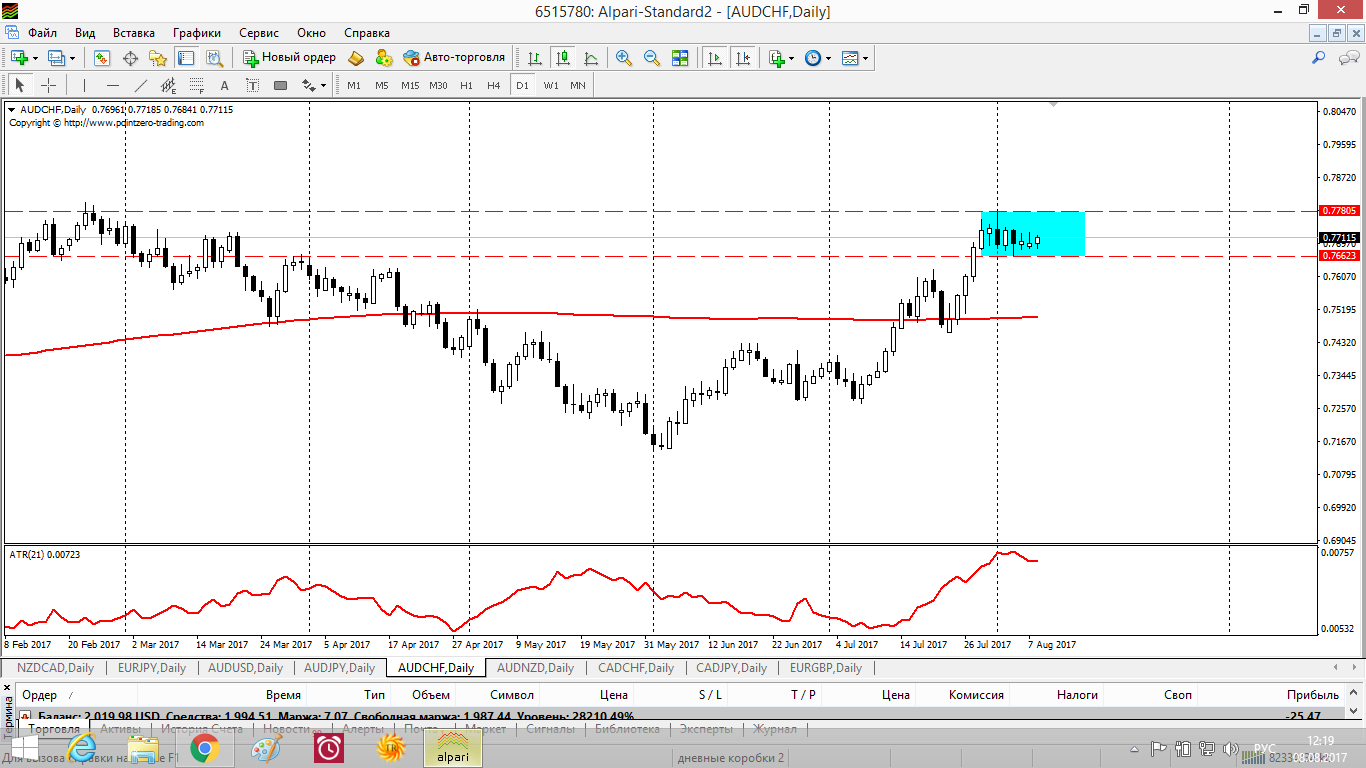Open the options gears icon

(x=384, y=58)
